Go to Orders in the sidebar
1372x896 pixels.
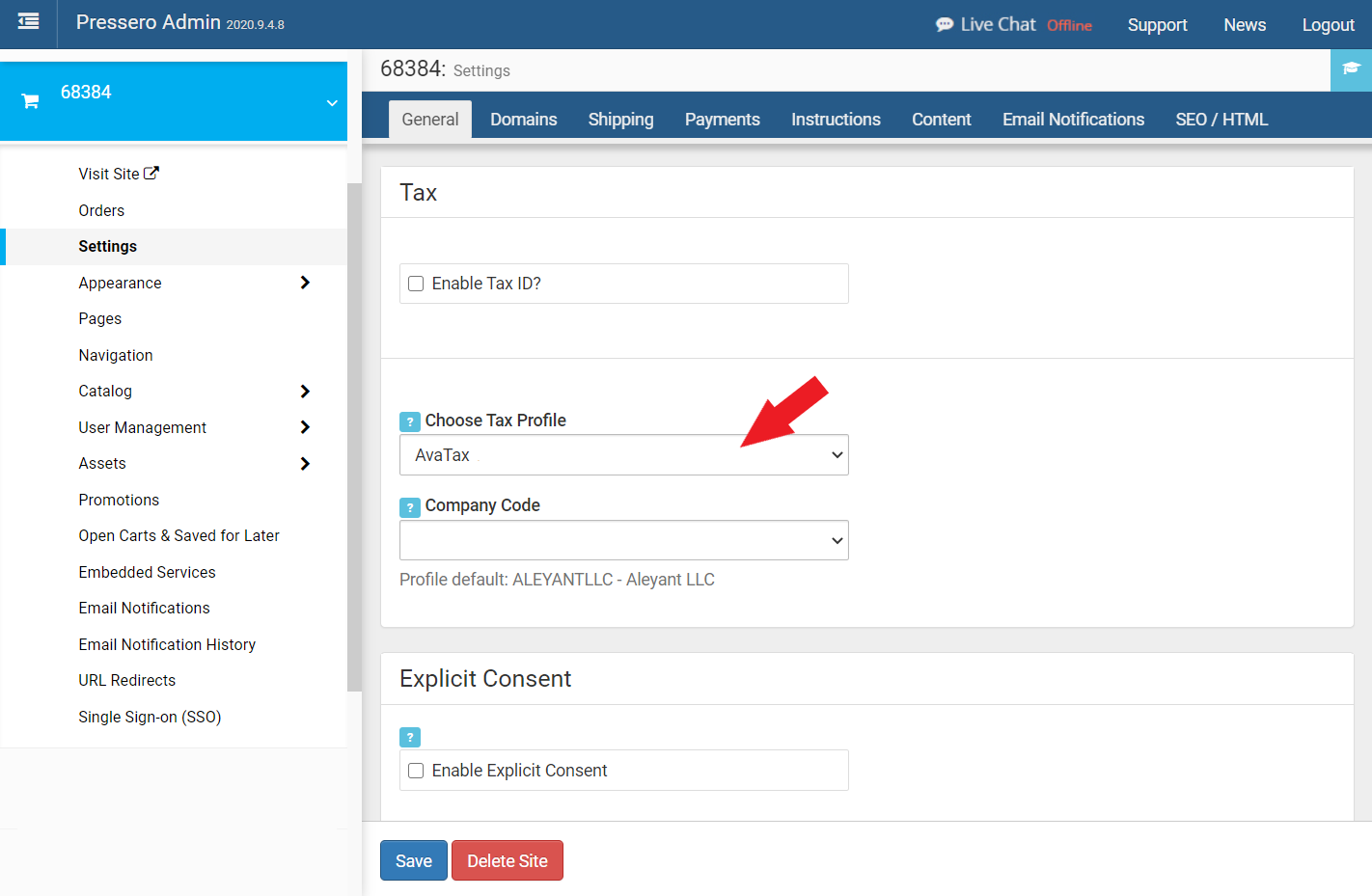tap(101, 210)
